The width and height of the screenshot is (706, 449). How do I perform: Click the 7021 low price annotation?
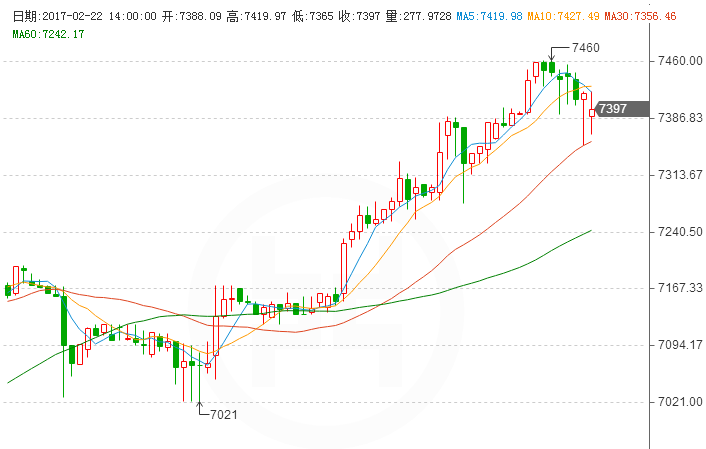225,412
